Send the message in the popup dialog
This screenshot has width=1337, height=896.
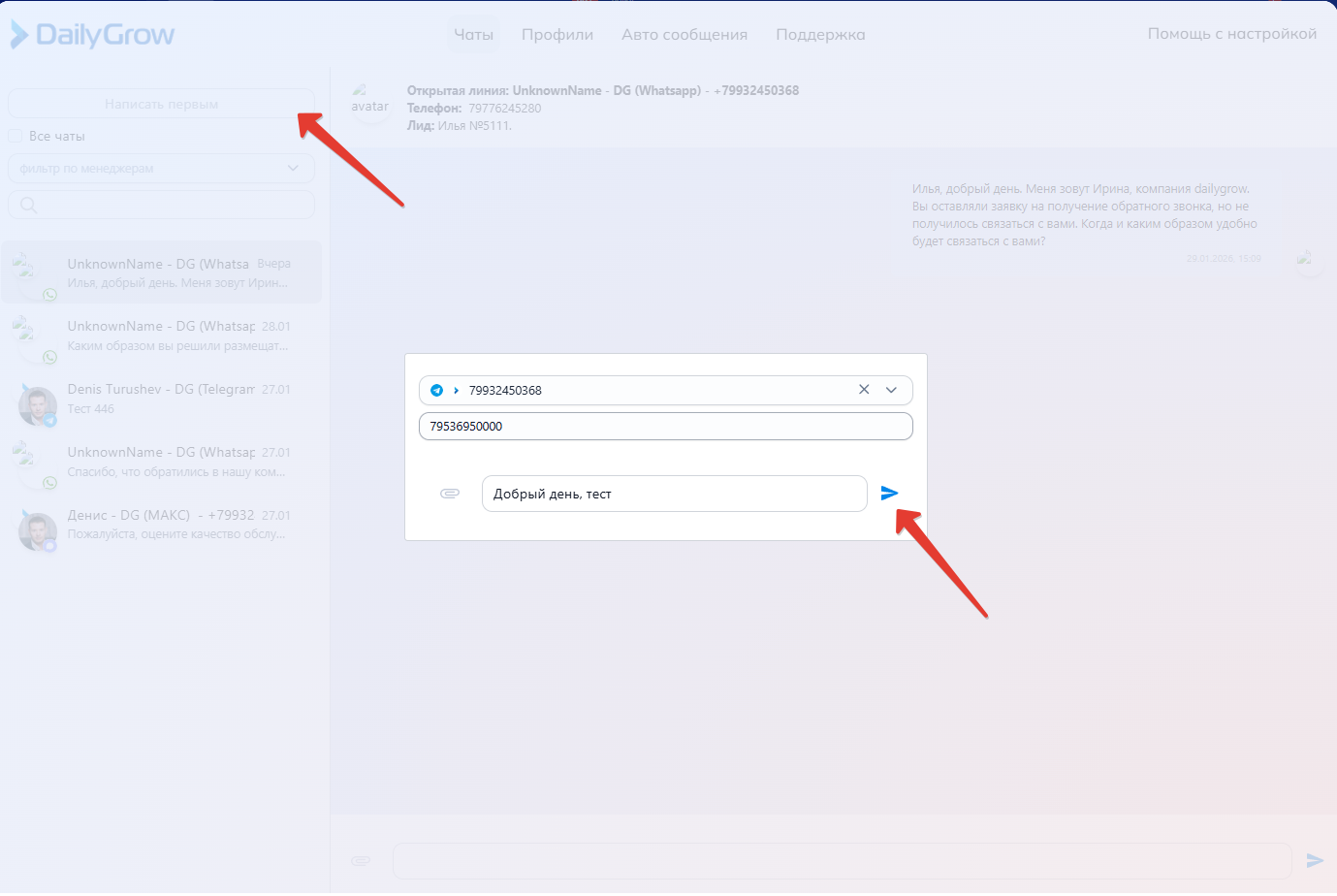pyautogui.click(x=889, y=494)
